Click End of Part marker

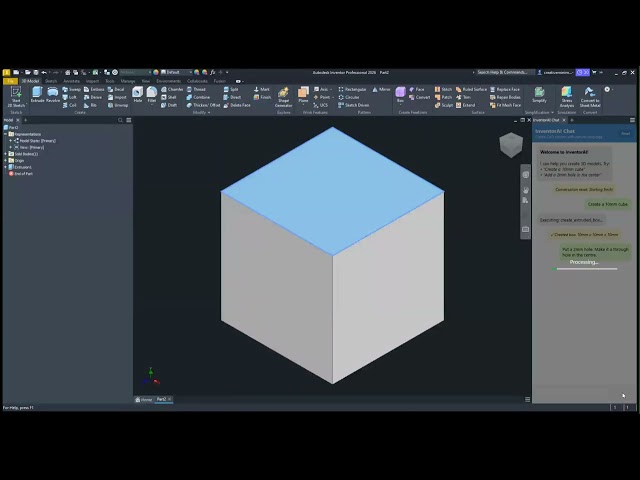click(21, 173)
